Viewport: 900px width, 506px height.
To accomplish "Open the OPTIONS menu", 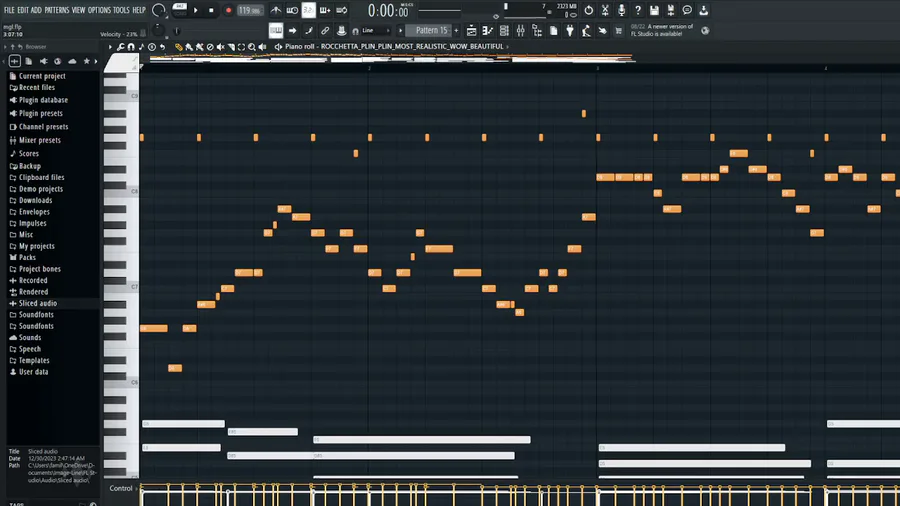I will click(x=99, y=10).
